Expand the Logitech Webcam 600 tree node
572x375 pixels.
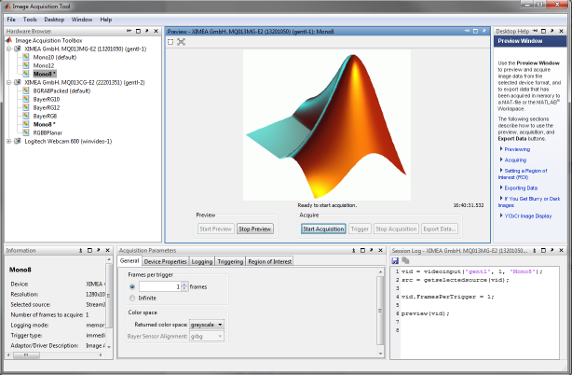(9, 141)
